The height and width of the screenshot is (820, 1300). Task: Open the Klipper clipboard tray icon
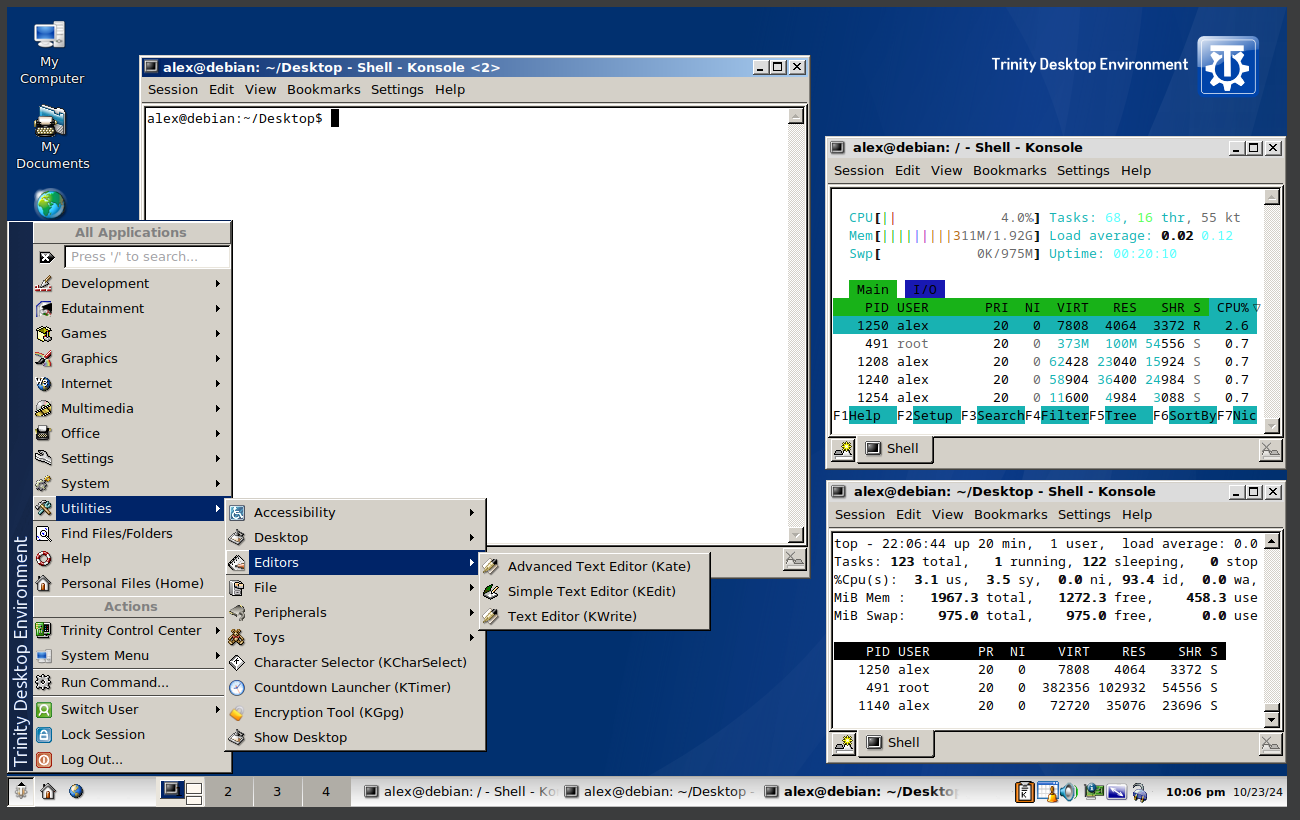(x=1025, y=792)
